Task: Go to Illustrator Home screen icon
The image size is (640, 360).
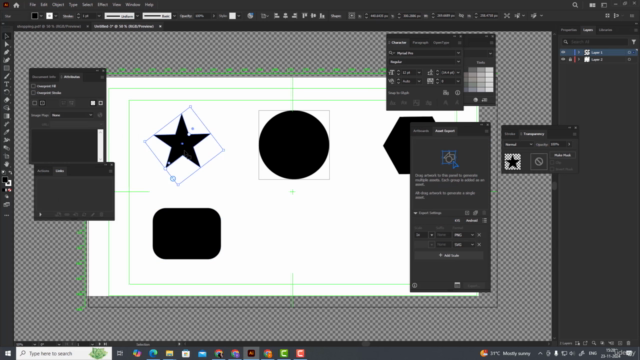Action: tap(16, 5)
